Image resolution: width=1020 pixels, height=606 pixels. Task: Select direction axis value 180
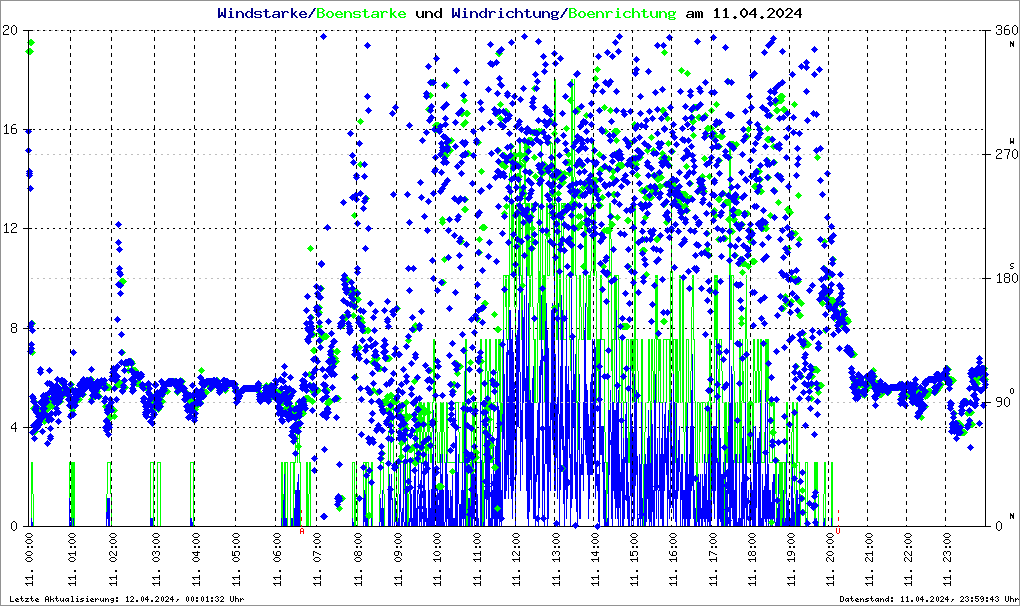(1006, 278)
